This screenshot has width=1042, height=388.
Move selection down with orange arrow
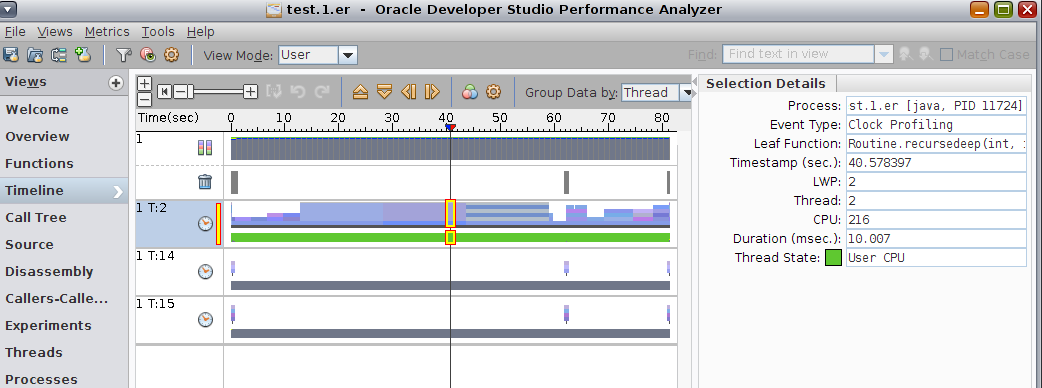[384, 92]
